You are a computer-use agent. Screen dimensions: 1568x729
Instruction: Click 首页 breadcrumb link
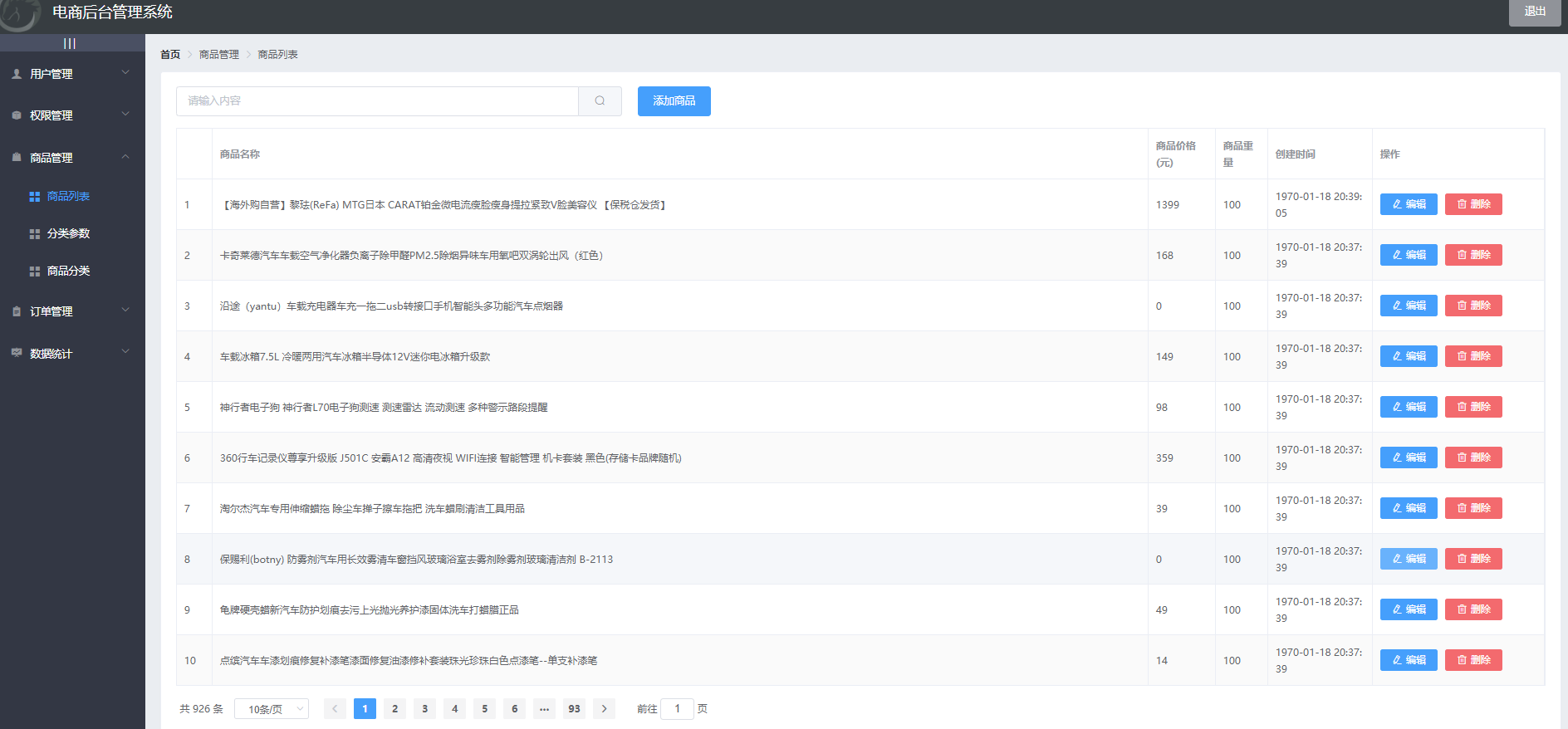[170, 55]
